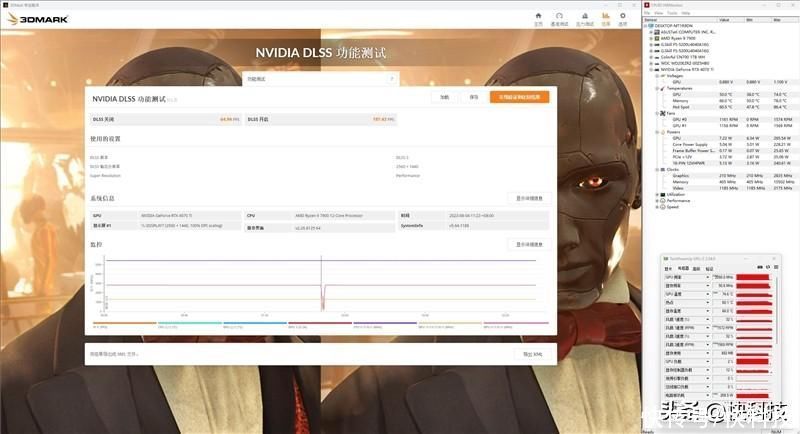Show details button beside 系统信息
The image size is (800, 434).
[530, 198]
